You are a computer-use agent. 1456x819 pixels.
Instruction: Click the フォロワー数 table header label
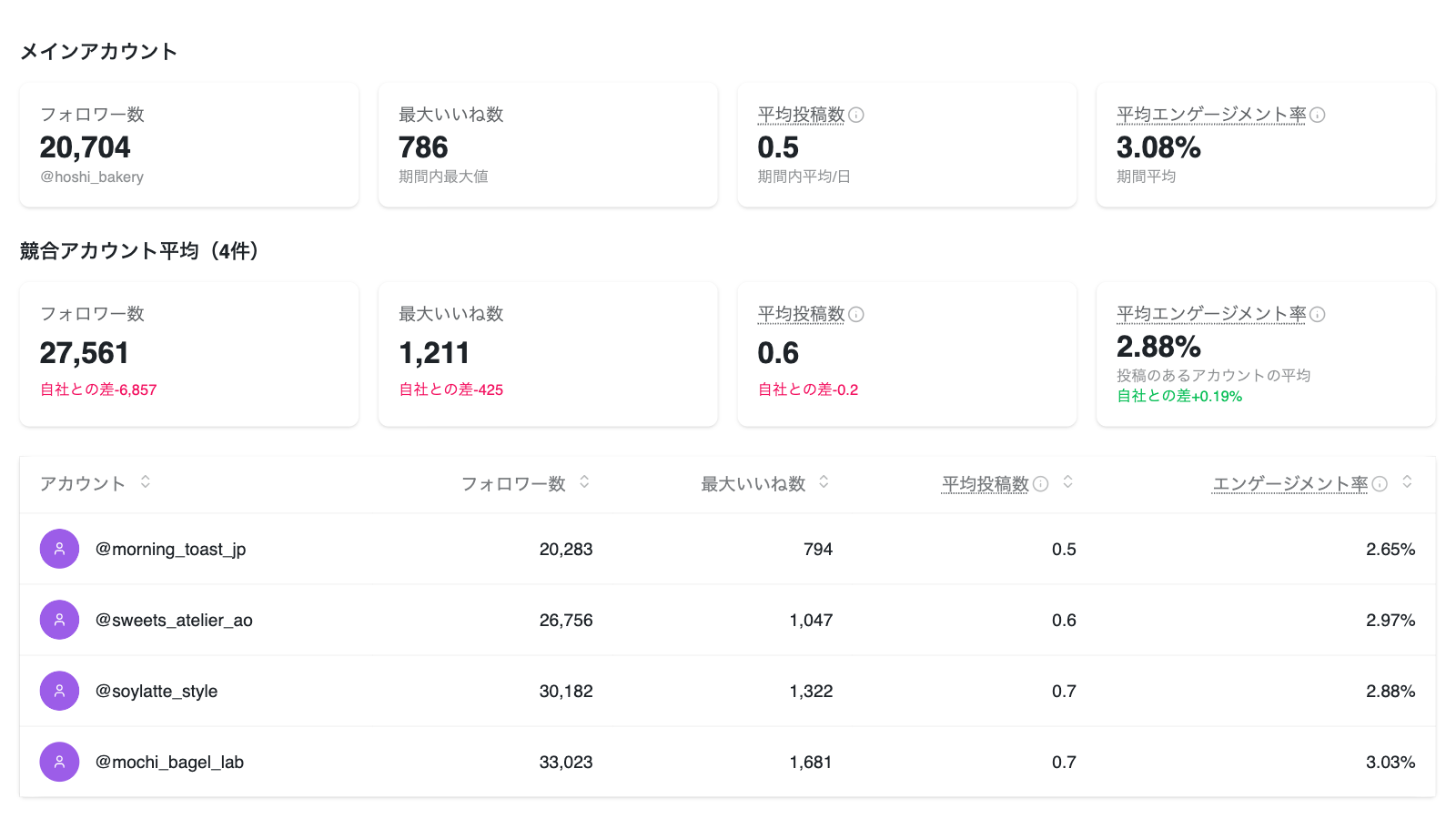[x=513, y=484]
